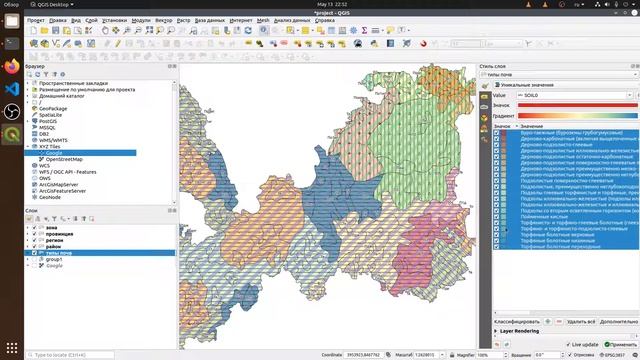Click the Type to locate search field
The height and width of the screenshot is (360, 640).
(x=70, y=355)
